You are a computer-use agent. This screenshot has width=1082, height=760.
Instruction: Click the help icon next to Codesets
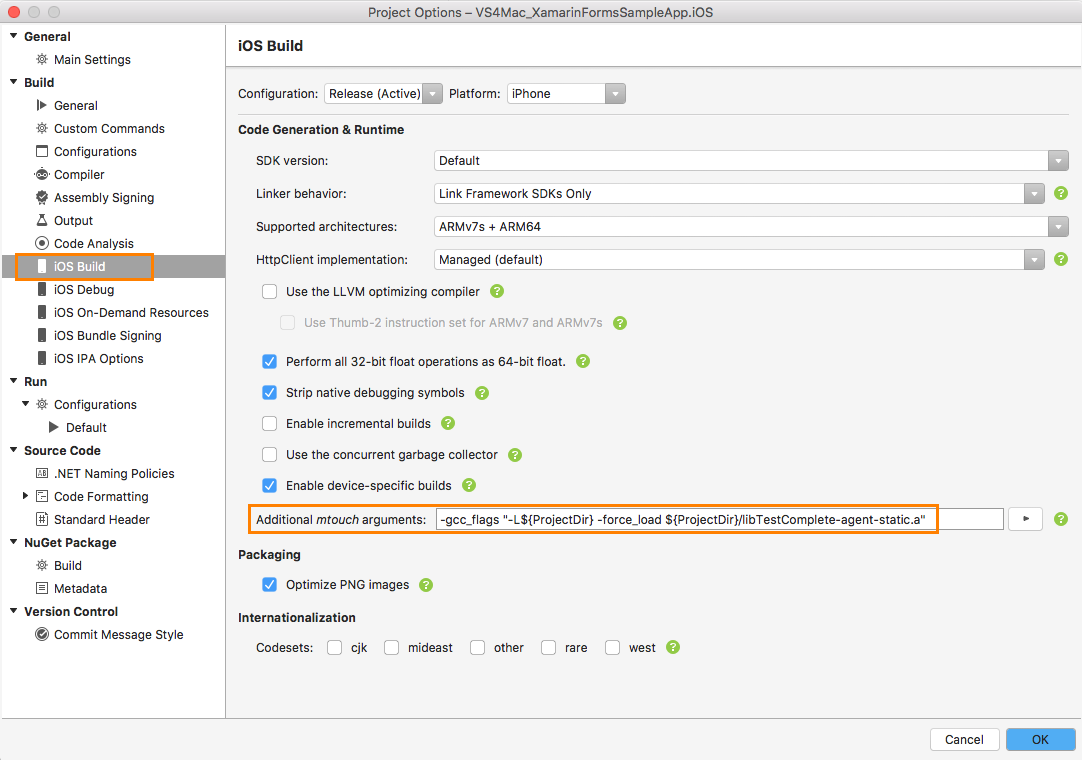pos(672,647)
